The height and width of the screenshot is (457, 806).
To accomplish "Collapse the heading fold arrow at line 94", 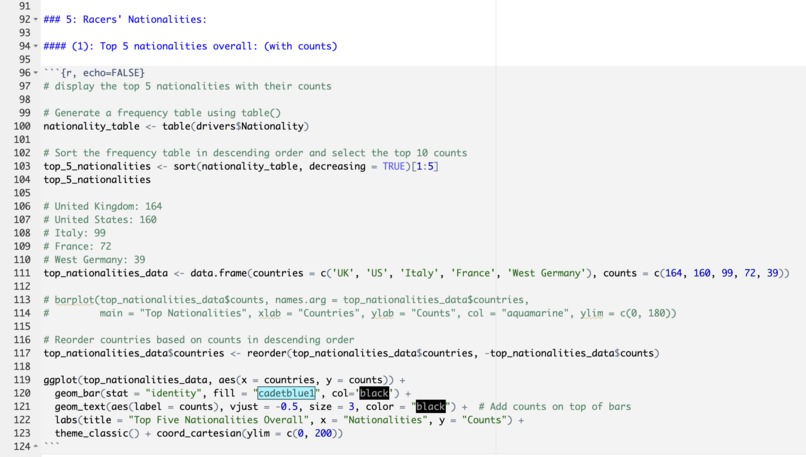I will coord(35,46).
